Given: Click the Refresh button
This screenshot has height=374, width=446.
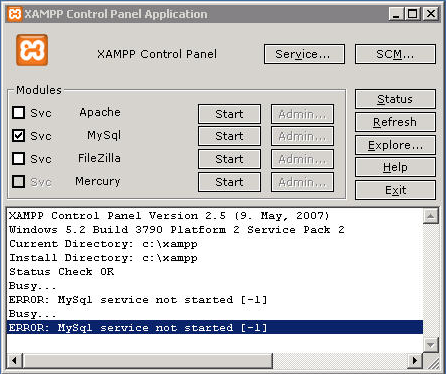Looking at the screenshot, I should (x=395, y=122).
